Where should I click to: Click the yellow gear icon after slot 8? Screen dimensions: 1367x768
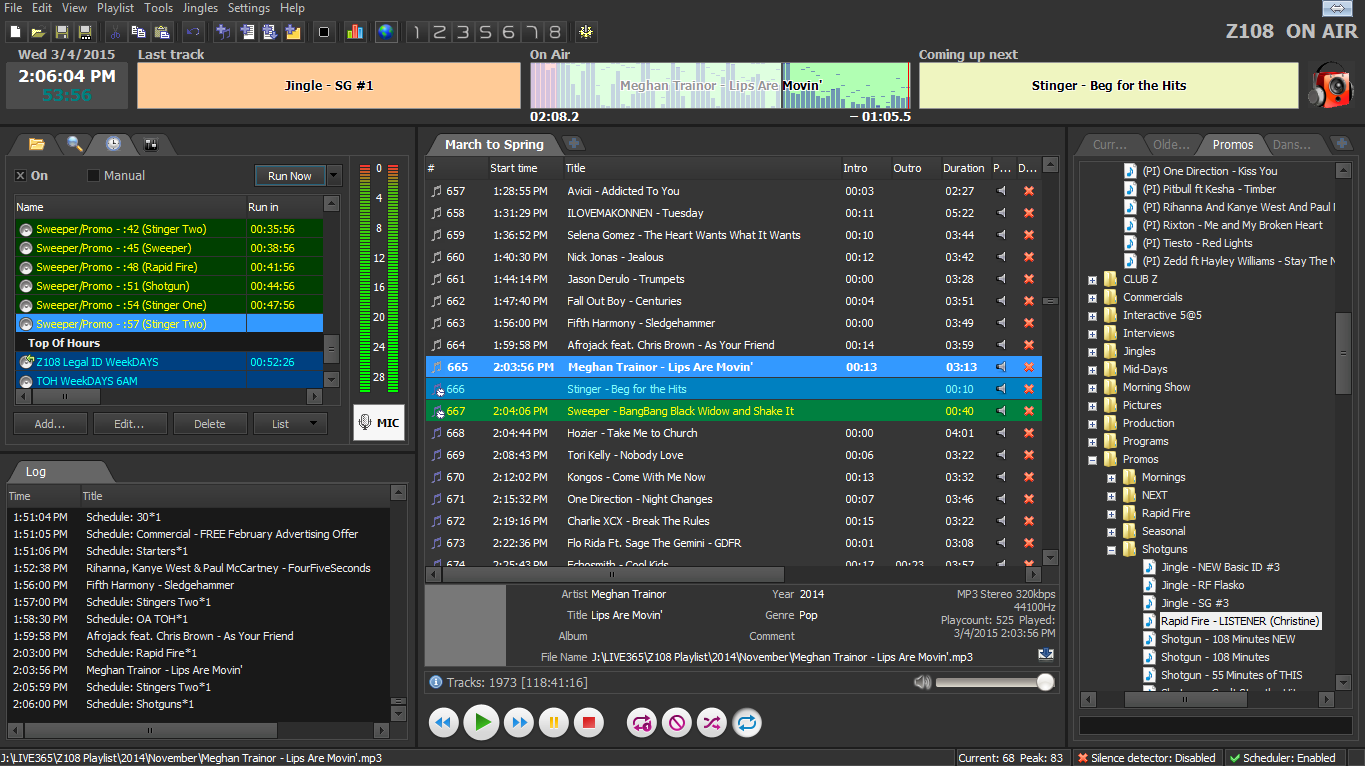(x=585, y=33)
